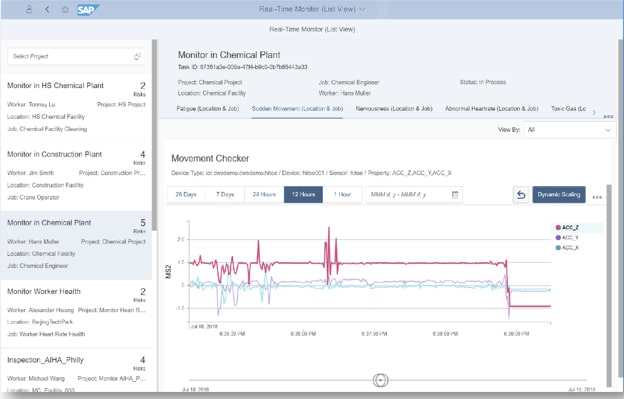Go back using the header arrow
The image size is (624, 399).
pos(47,9)
